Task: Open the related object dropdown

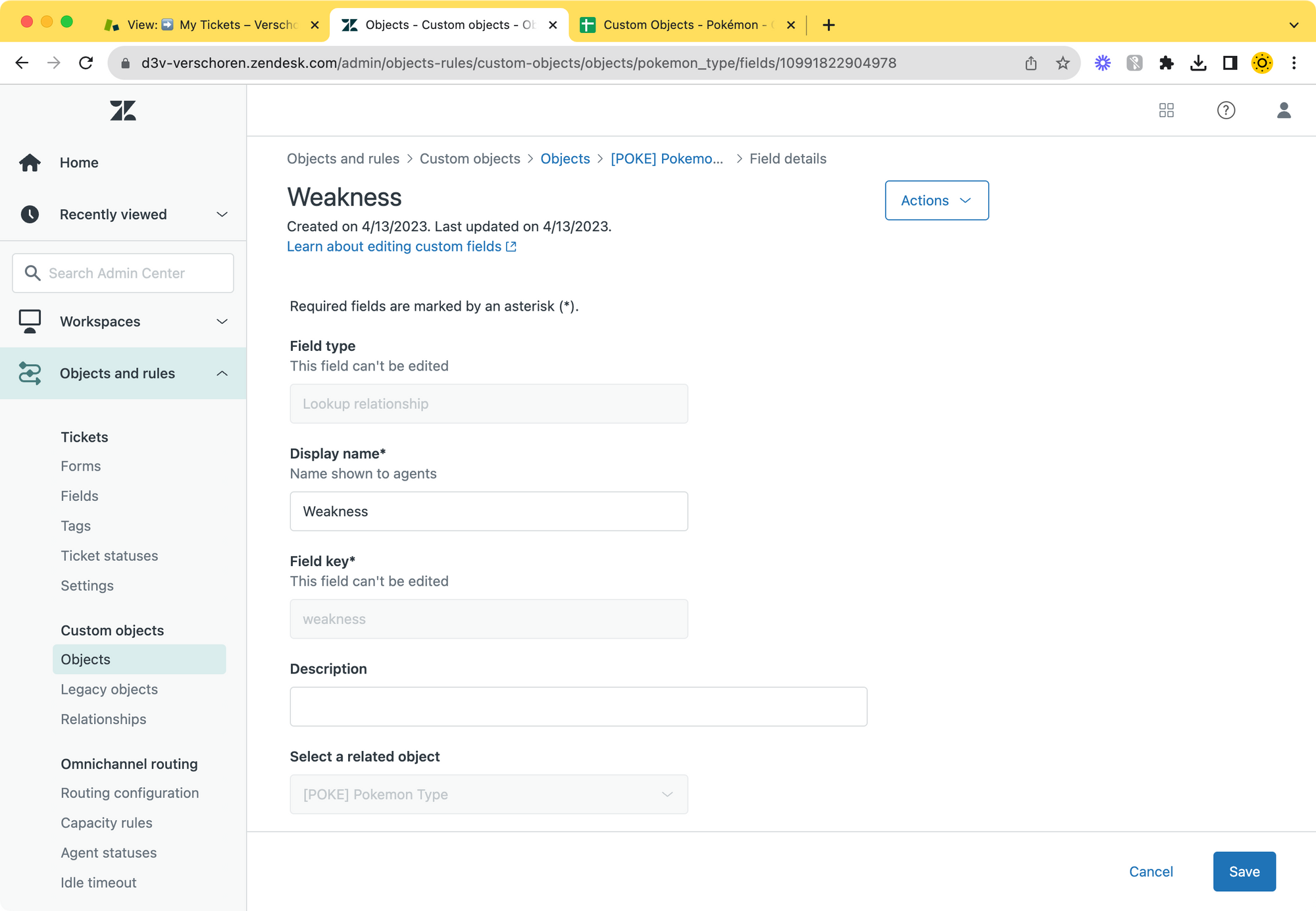Action: click(x=489, y=794)
